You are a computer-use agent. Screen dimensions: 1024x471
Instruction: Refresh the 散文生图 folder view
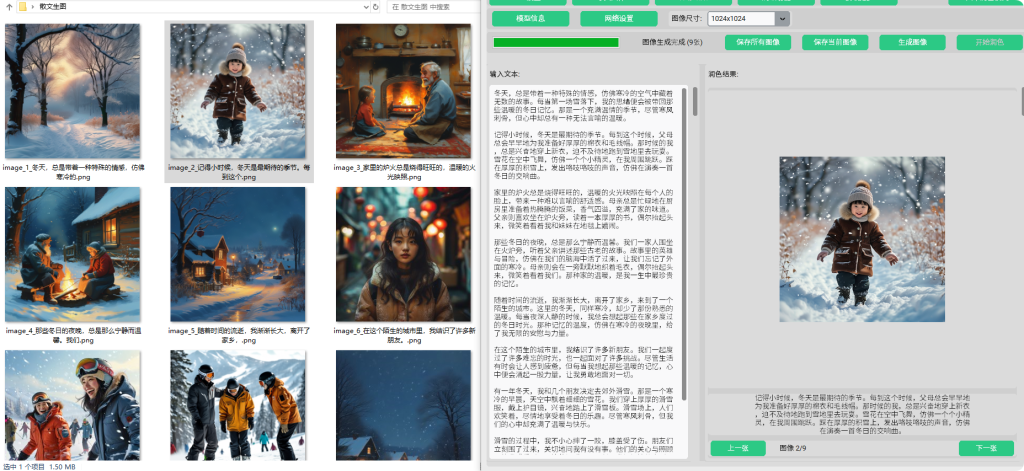tap(376, 7)
